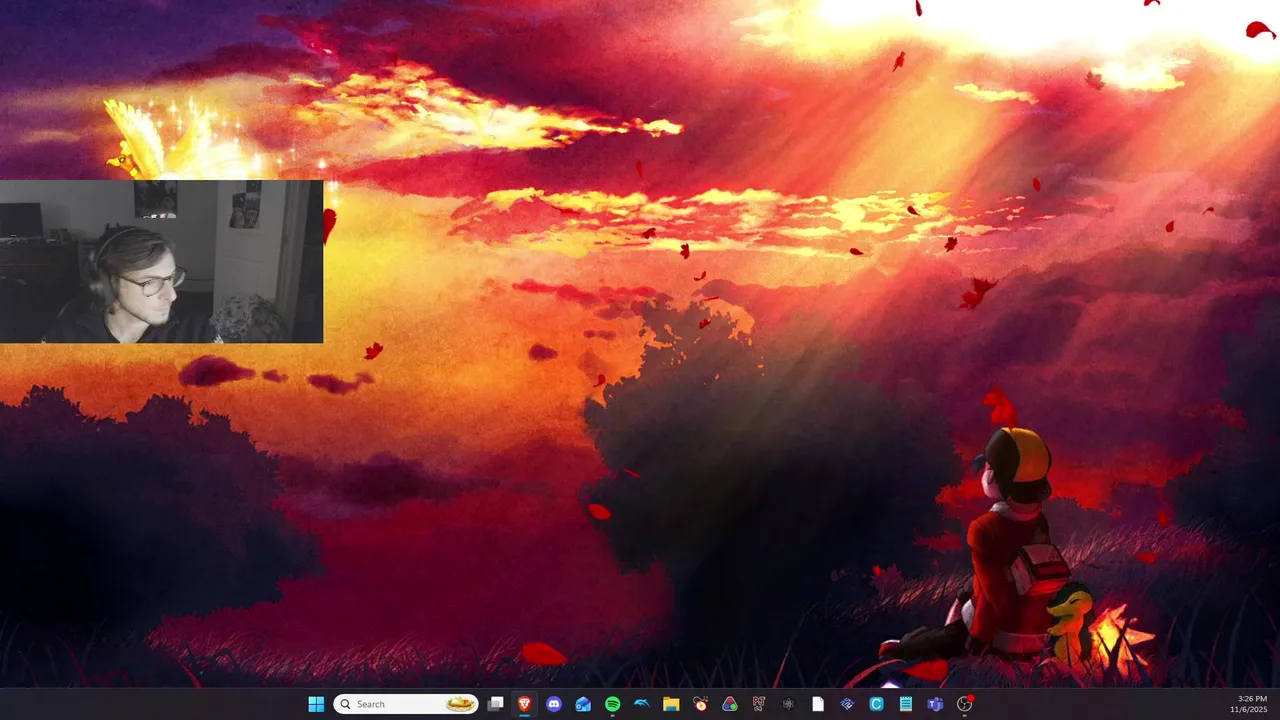Open Microsoft Teams from the taskbar
The height and width of the screenshot is (720, 1280).
935,704
